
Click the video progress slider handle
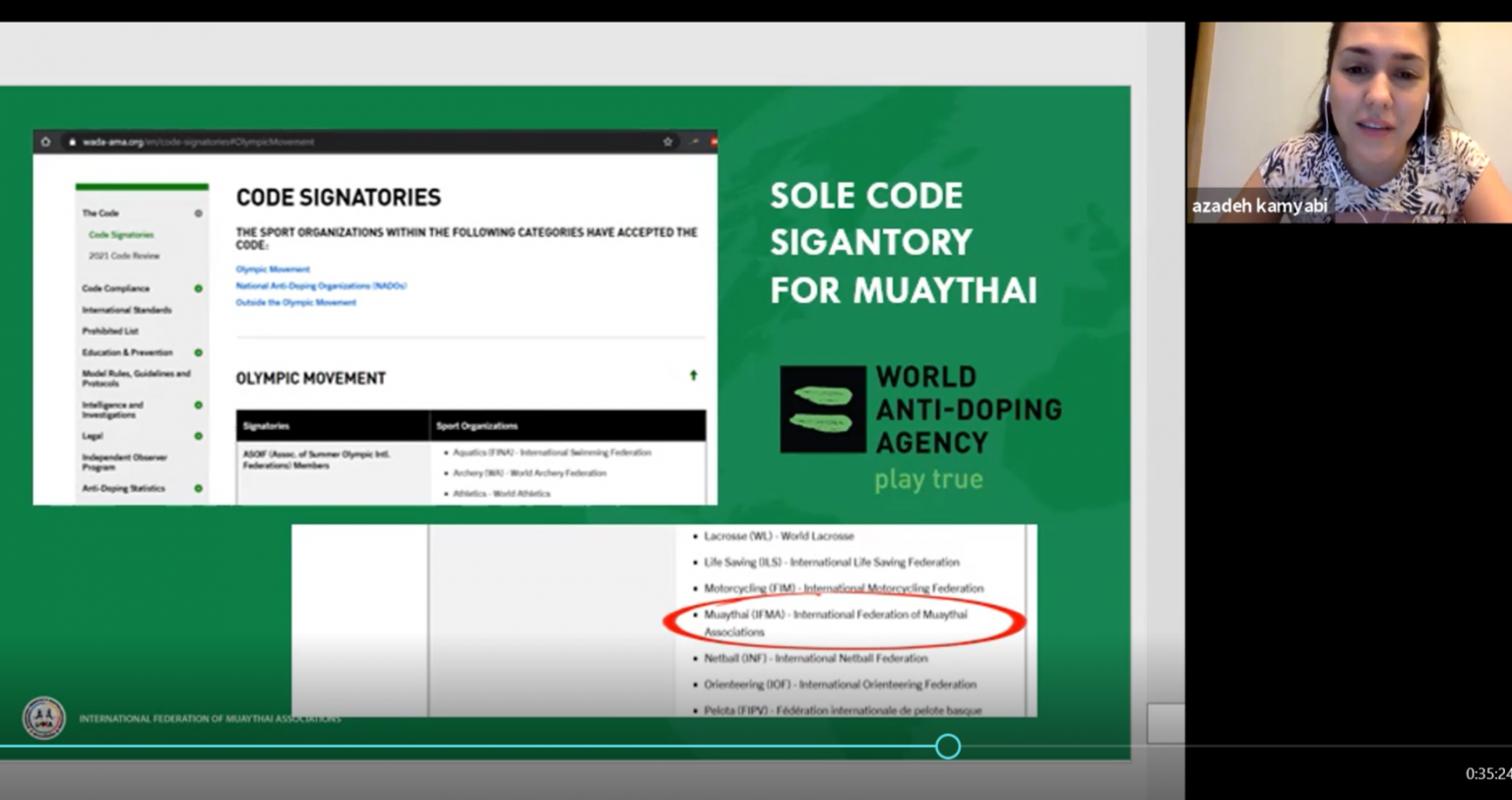click(948, 747)
